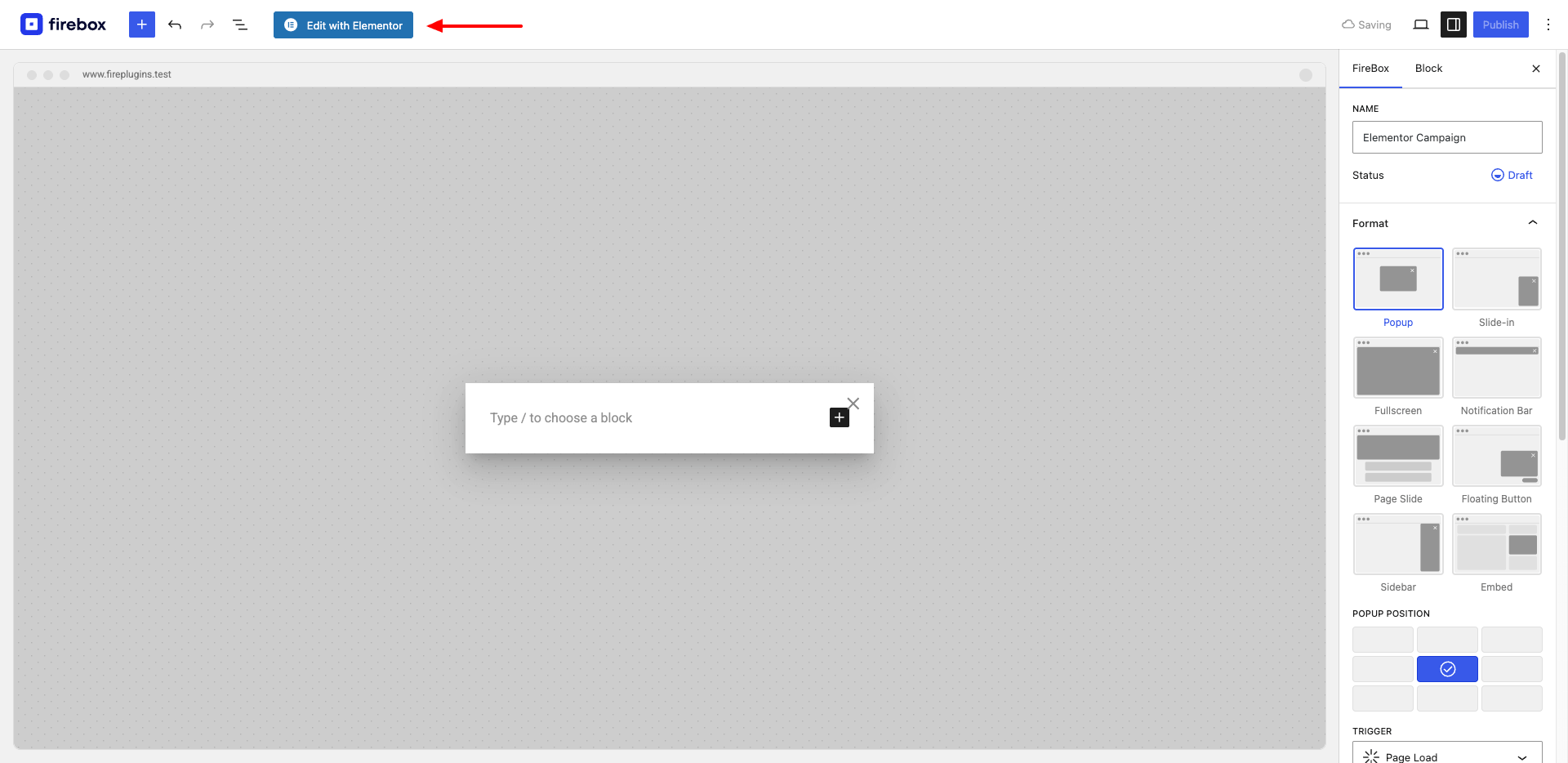Redo the last undone change
Screen dimensions: 1568x763
click(207, 25)
